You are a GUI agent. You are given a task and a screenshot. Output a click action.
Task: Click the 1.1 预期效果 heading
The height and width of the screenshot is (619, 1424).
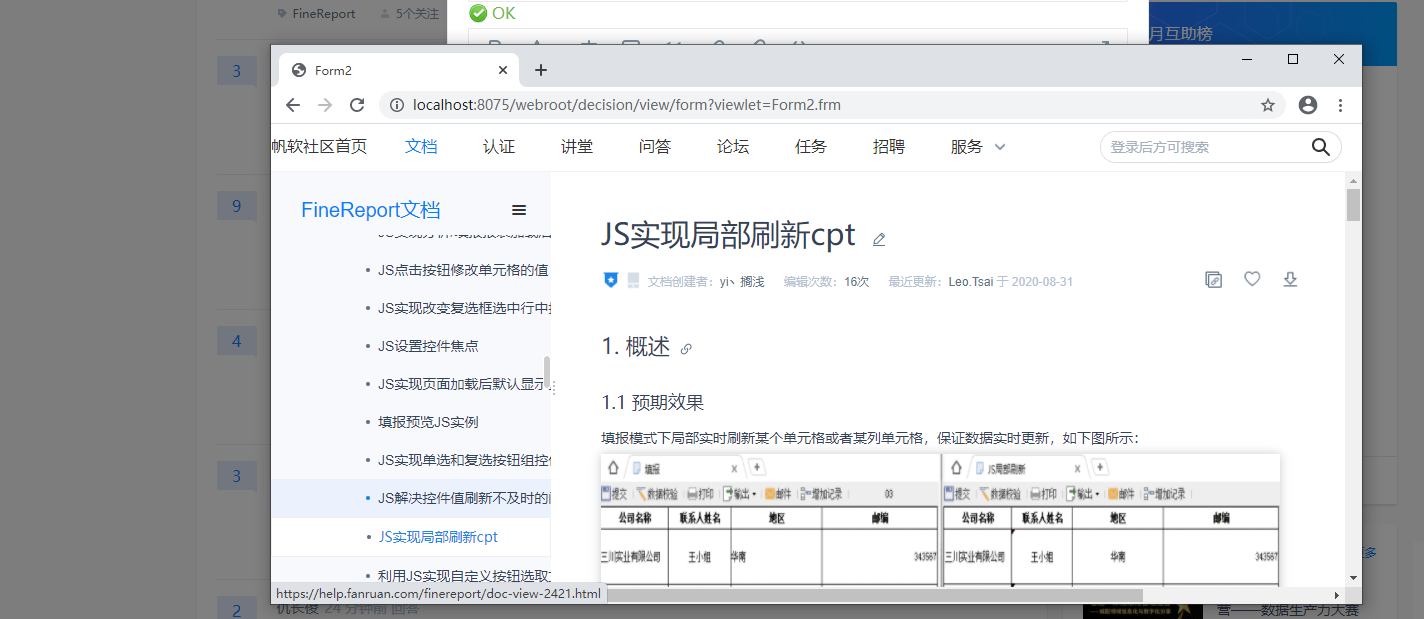653,403
